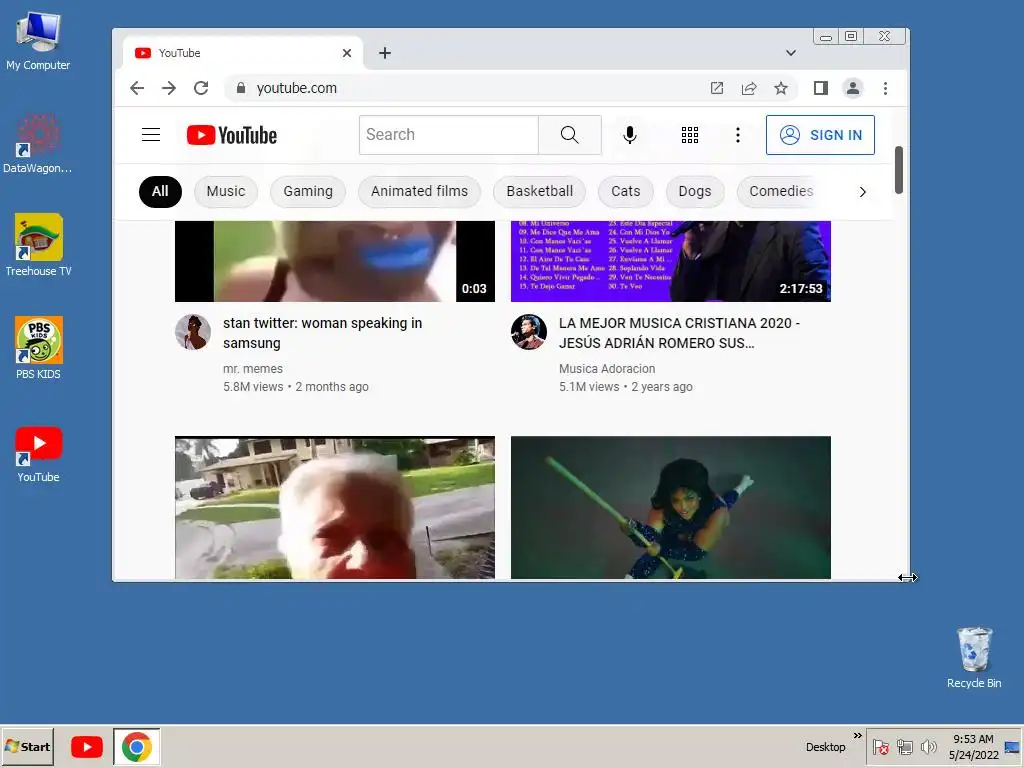Select the Music filter chip
This screenshot has height=768, width=1024.
click(x=226, y=191)
